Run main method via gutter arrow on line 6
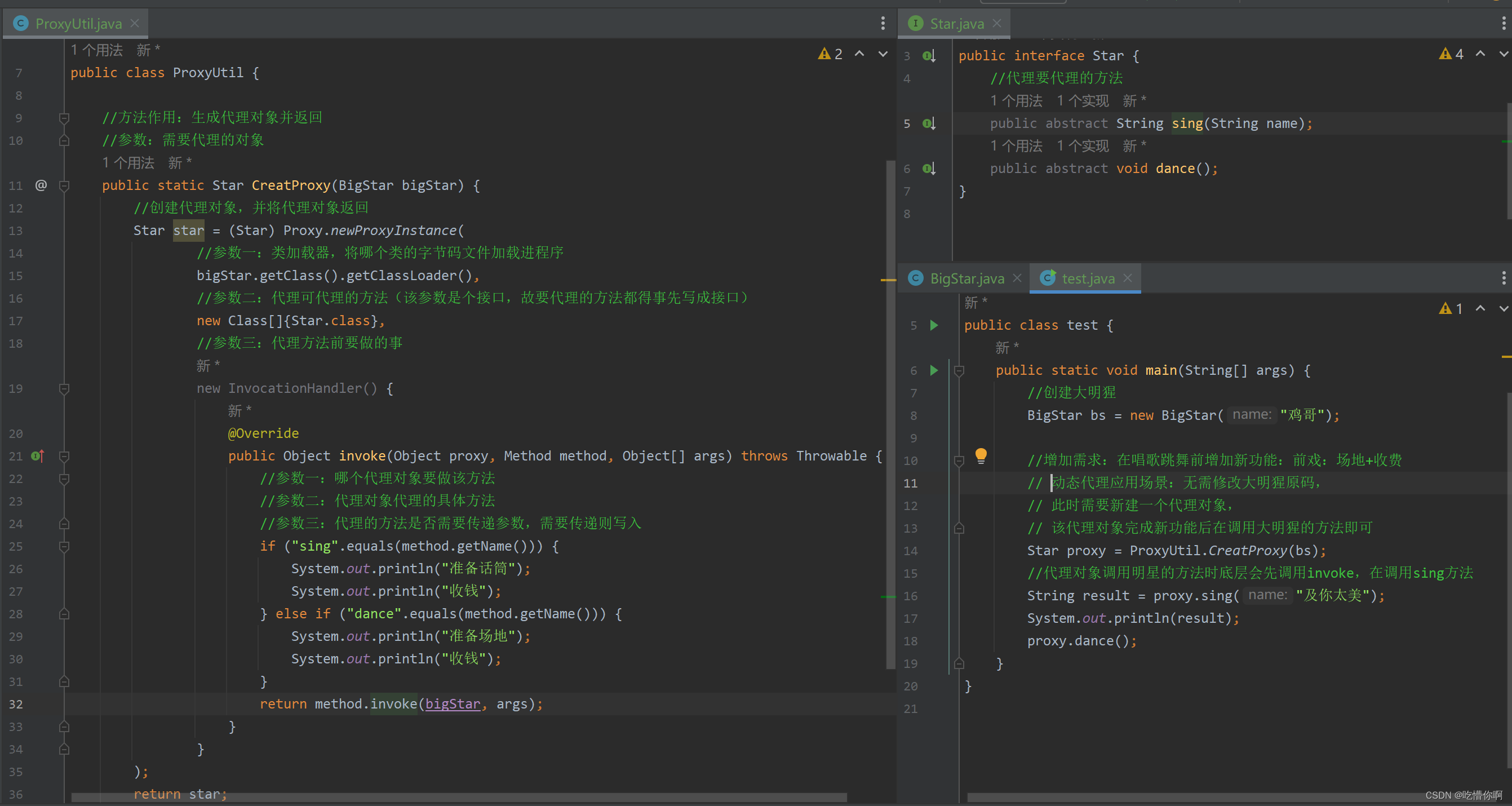 pos(934,370)
